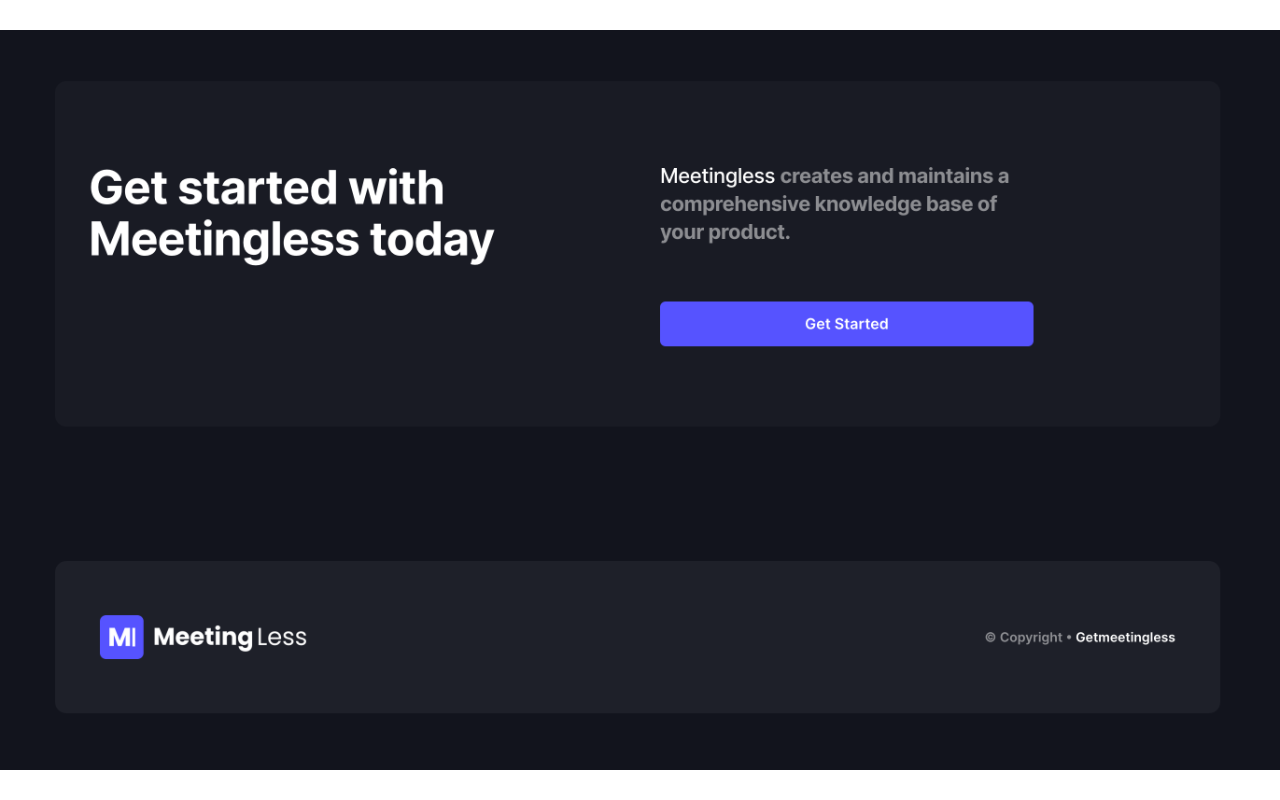Click the Get Started label on the purple button

[x=846, y=323]
